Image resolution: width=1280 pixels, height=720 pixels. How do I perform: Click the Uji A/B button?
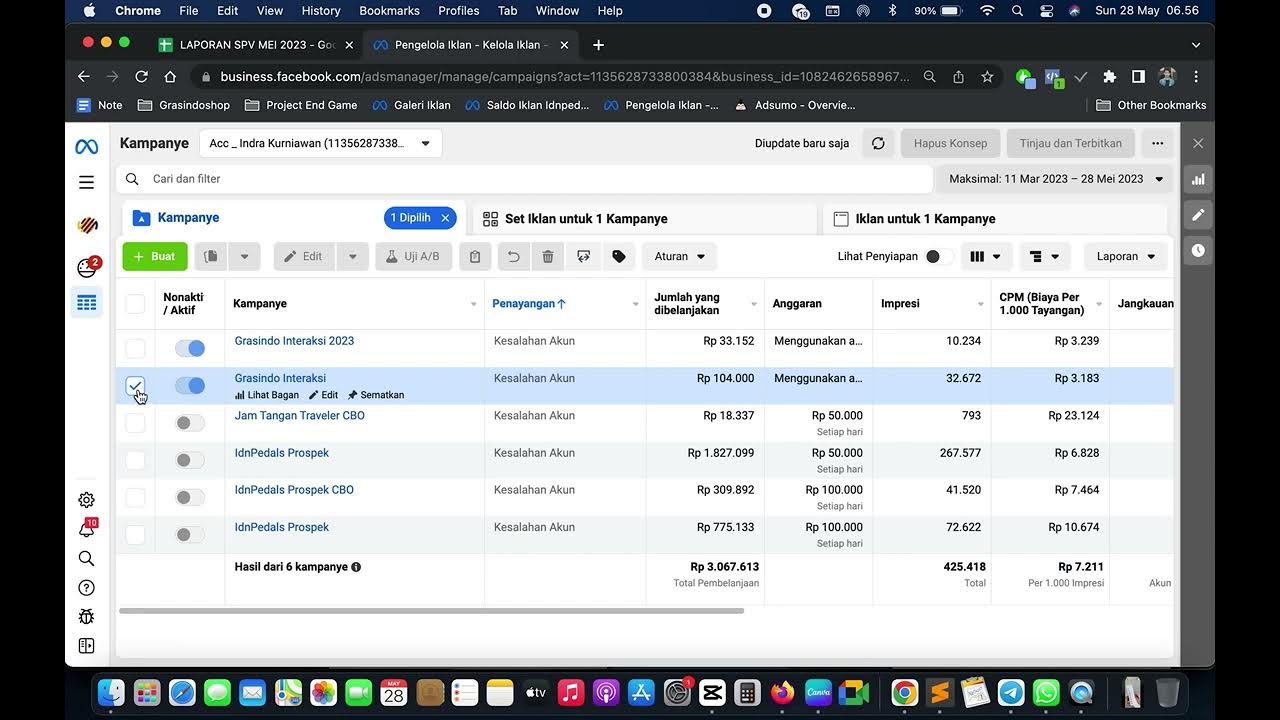[x=414, y=256]
